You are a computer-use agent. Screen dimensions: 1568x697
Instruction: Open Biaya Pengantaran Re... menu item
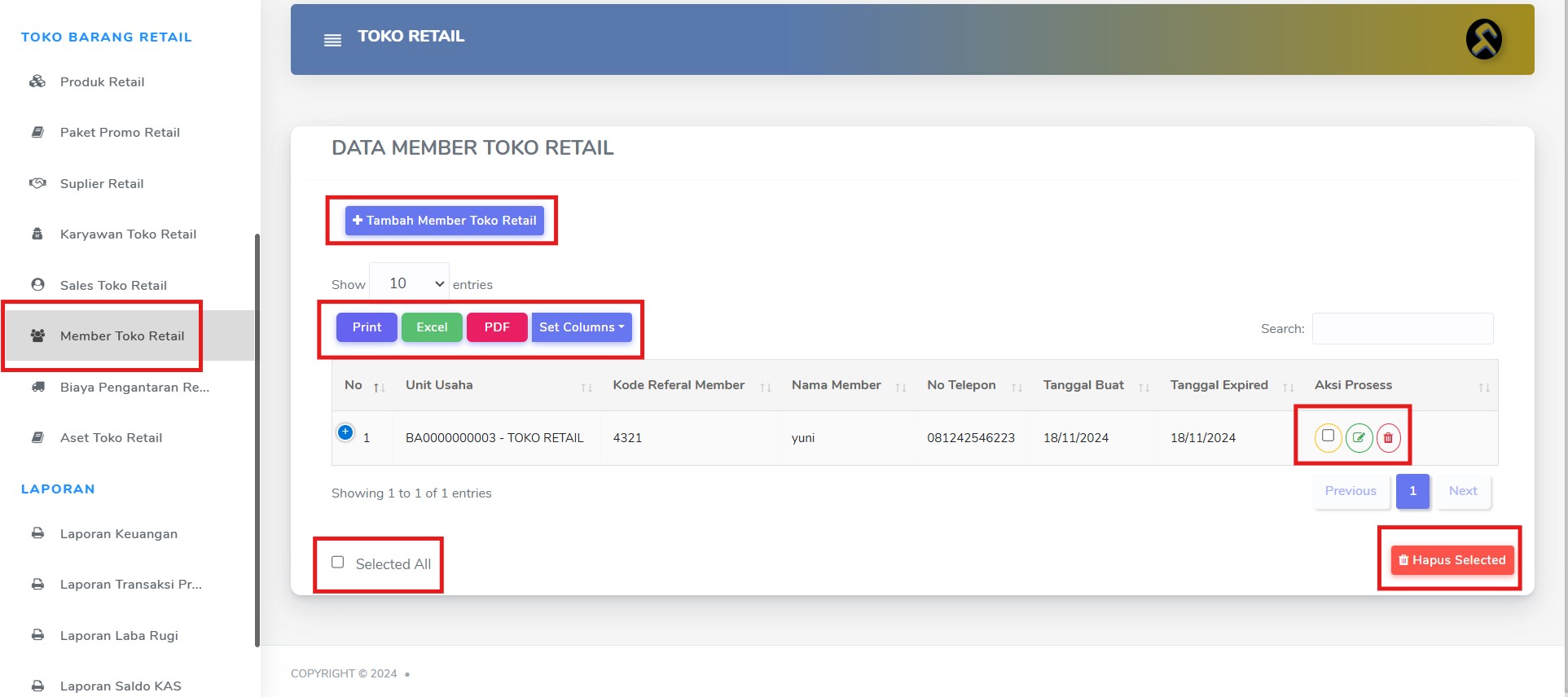[134, 387]
